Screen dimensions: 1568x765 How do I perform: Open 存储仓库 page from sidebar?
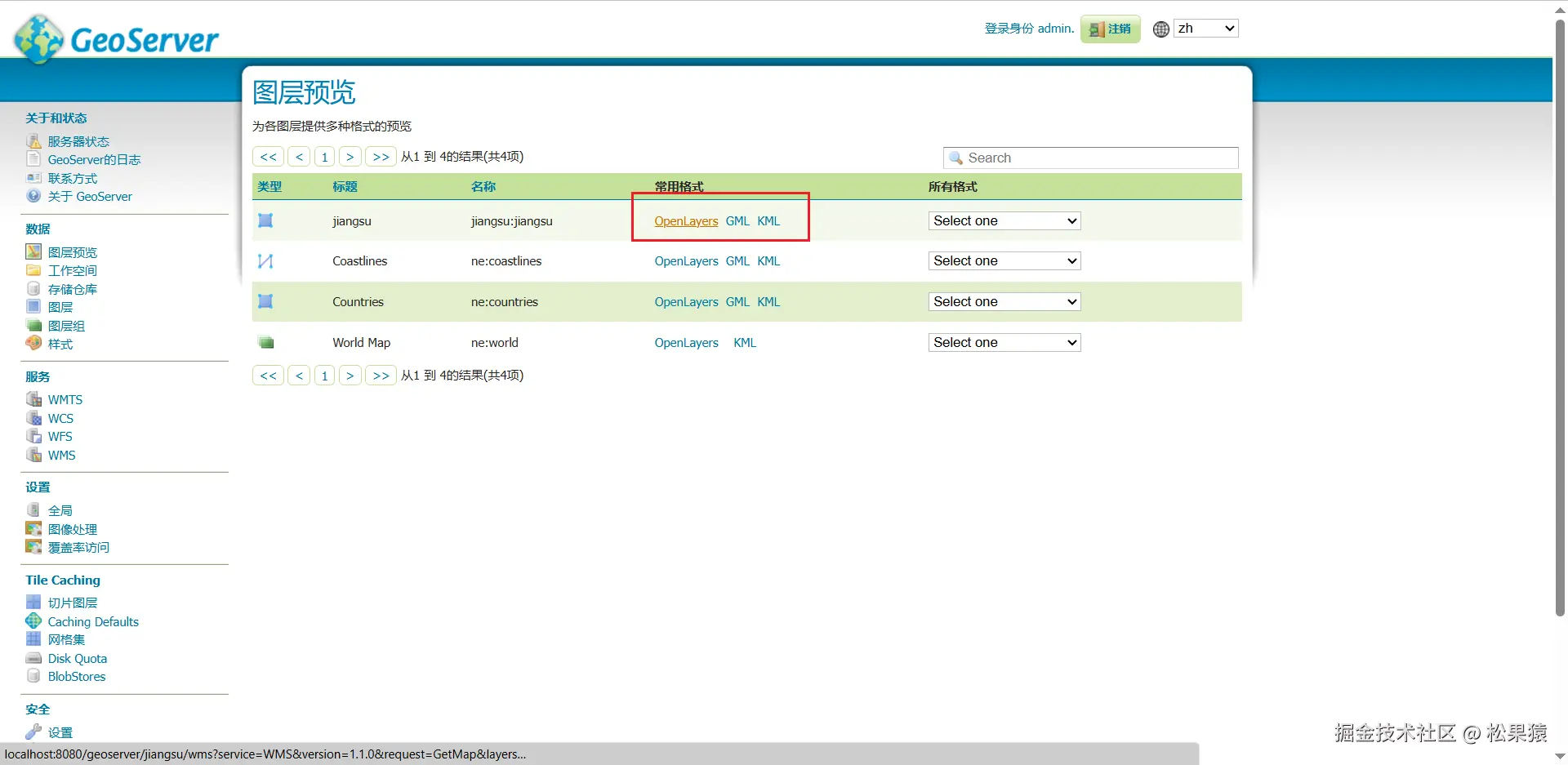[x=73, y=289]
